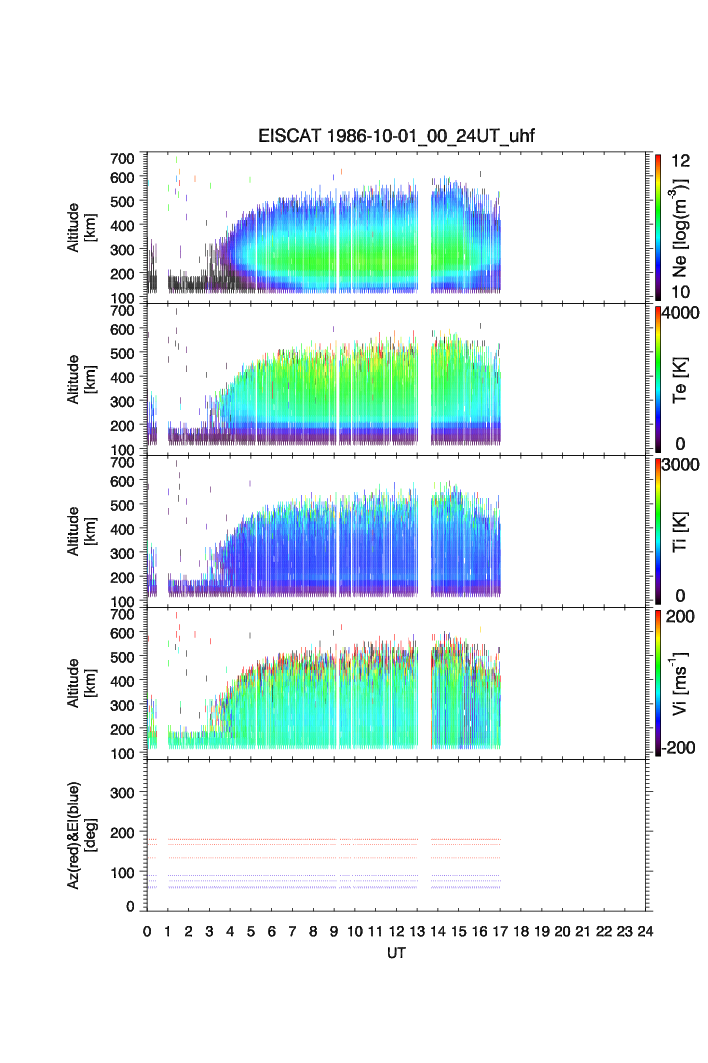708x1063 pixels.
Task: Click the Ne electron density color bar
Action: [x=658, y=225]
